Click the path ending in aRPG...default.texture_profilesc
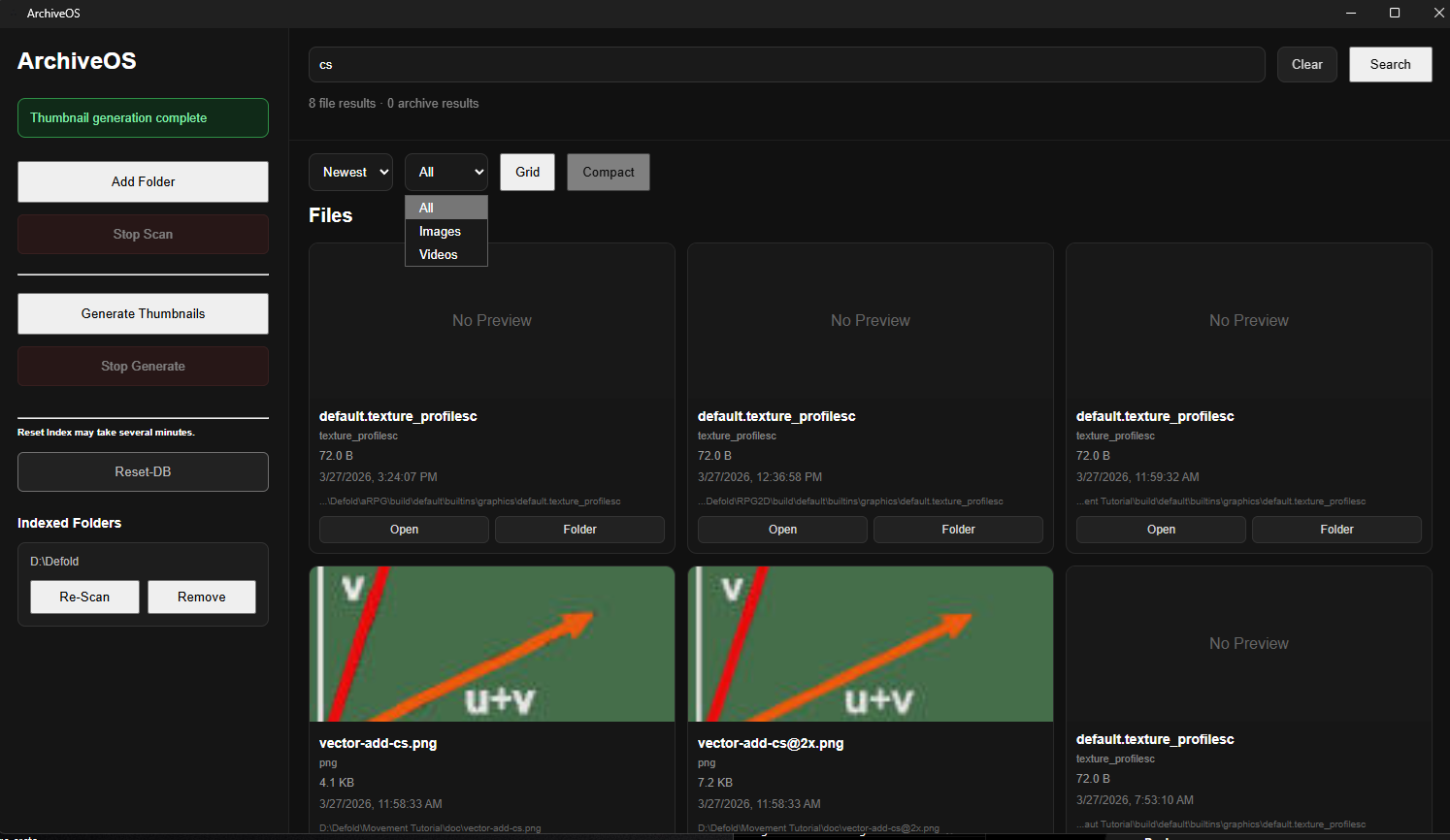Image resolution: width=1450 pixels, height=840 pixels. pyautogui.click(x=470, y=501)
